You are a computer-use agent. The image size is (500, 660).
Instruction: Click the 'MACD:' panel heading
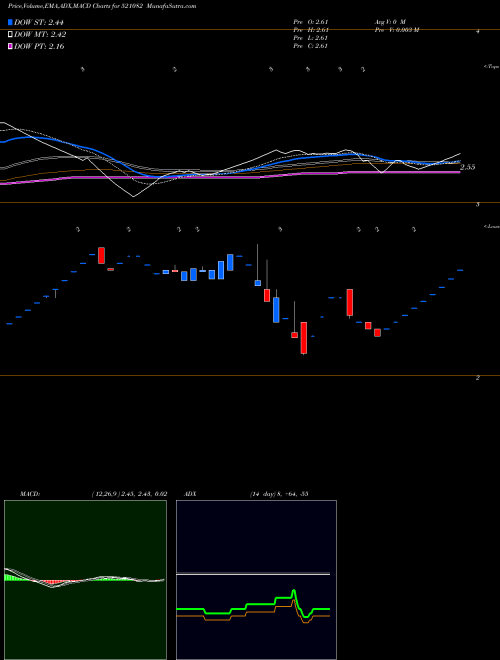pos(29,494)
